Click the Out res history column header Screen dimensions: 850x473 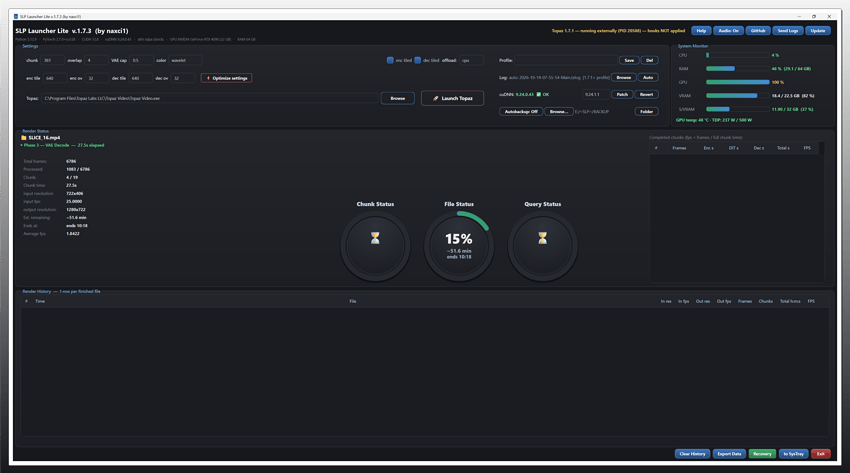click(x=703, y=301)
